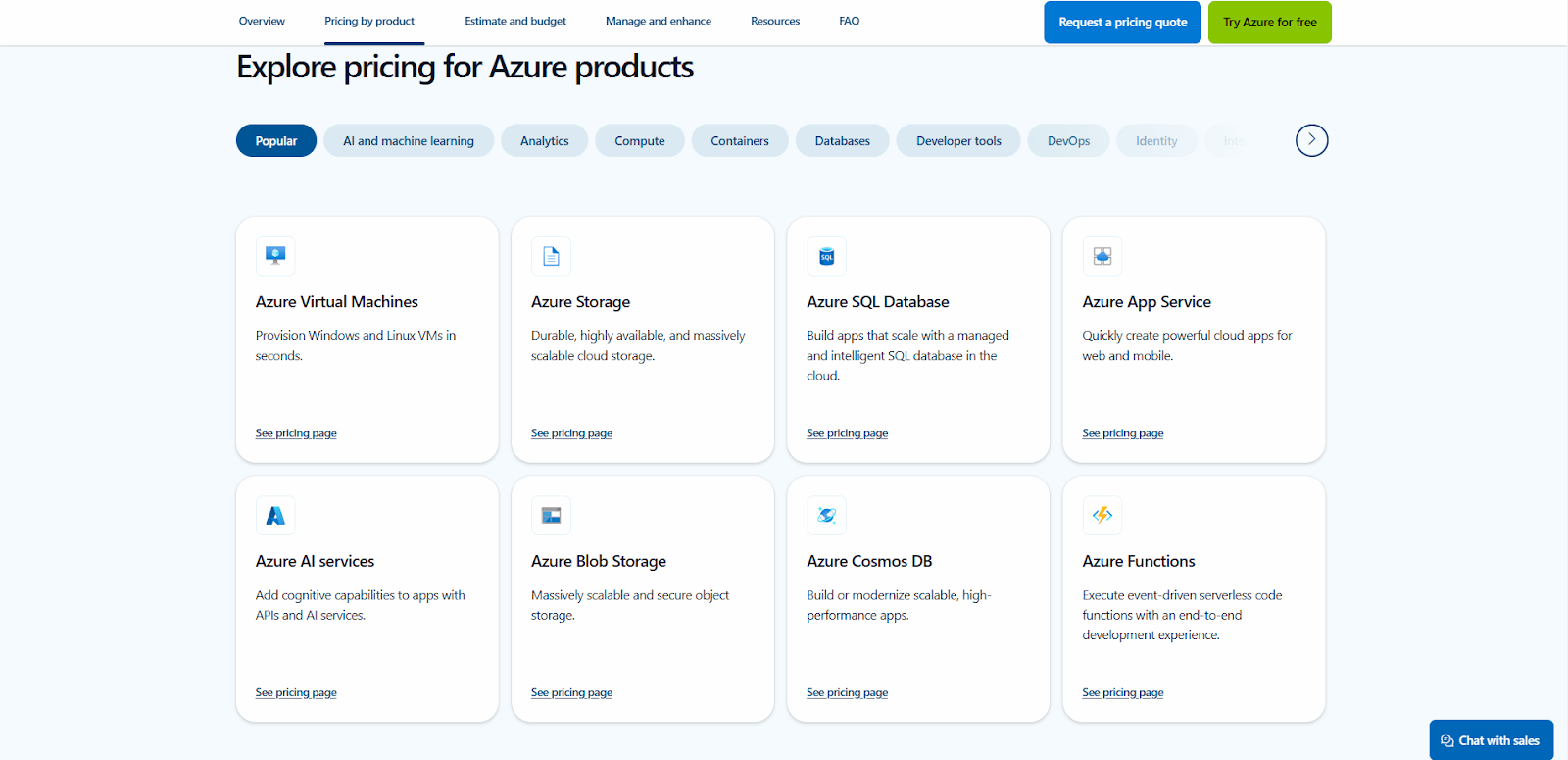The width and height of the screenshot is (1568, 760).
Task: Click the Azure Blob Storage card title
Action: coord(599,561)
